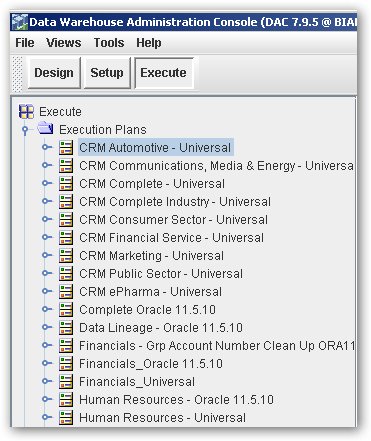
Task: Expand CRM Consumer Sector - Universal plan
Action: (47, 219)
